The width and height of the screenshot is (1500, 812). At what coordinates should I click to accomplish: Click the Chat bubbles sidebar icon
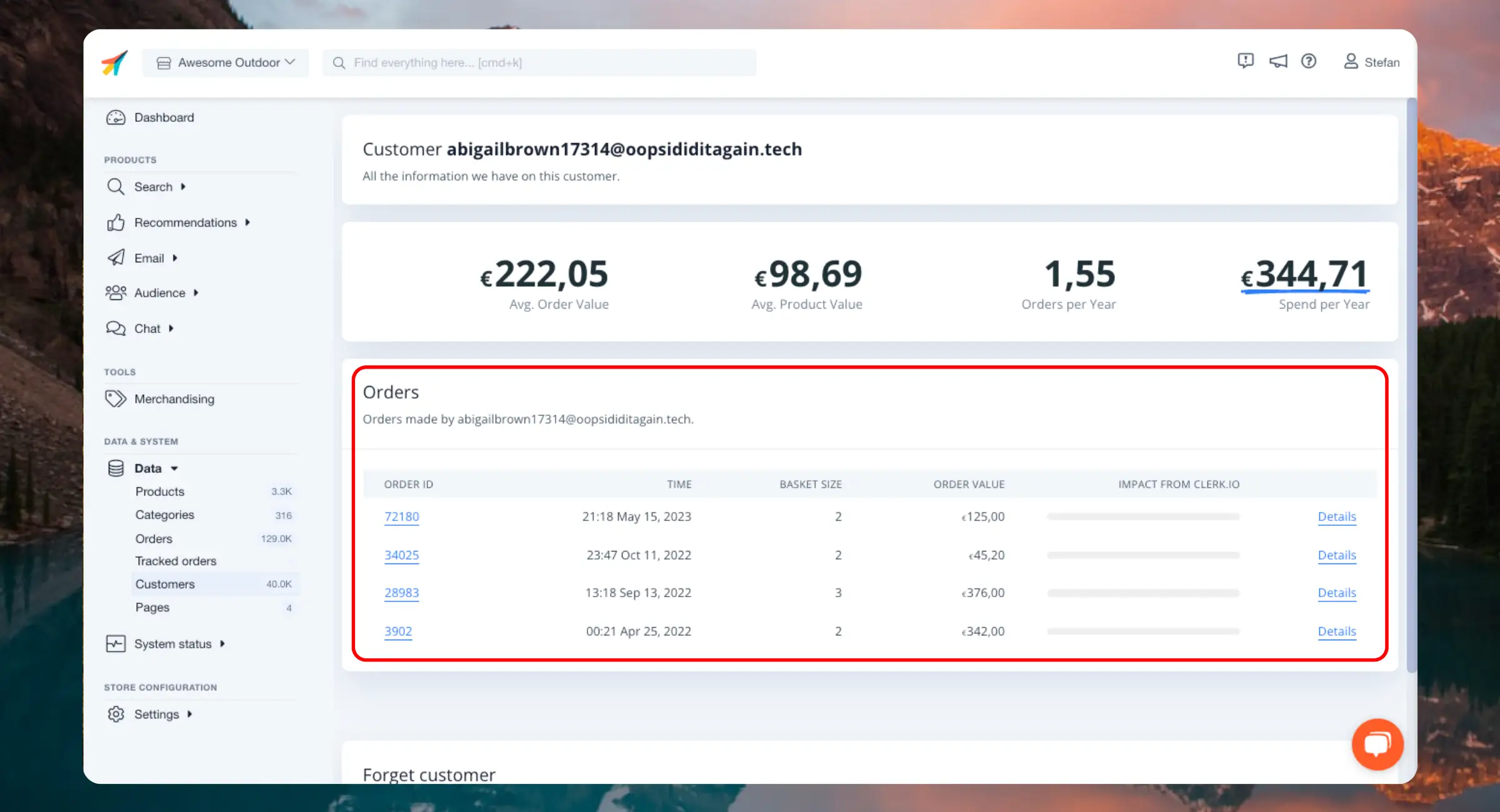[116, 329]
